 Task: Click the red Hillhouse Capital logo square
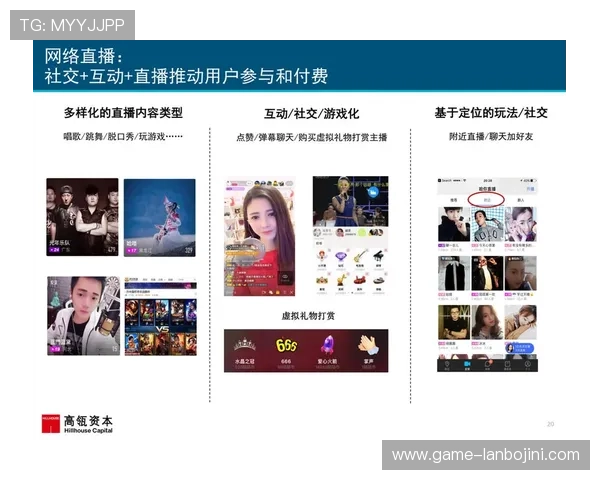(51, 424)
